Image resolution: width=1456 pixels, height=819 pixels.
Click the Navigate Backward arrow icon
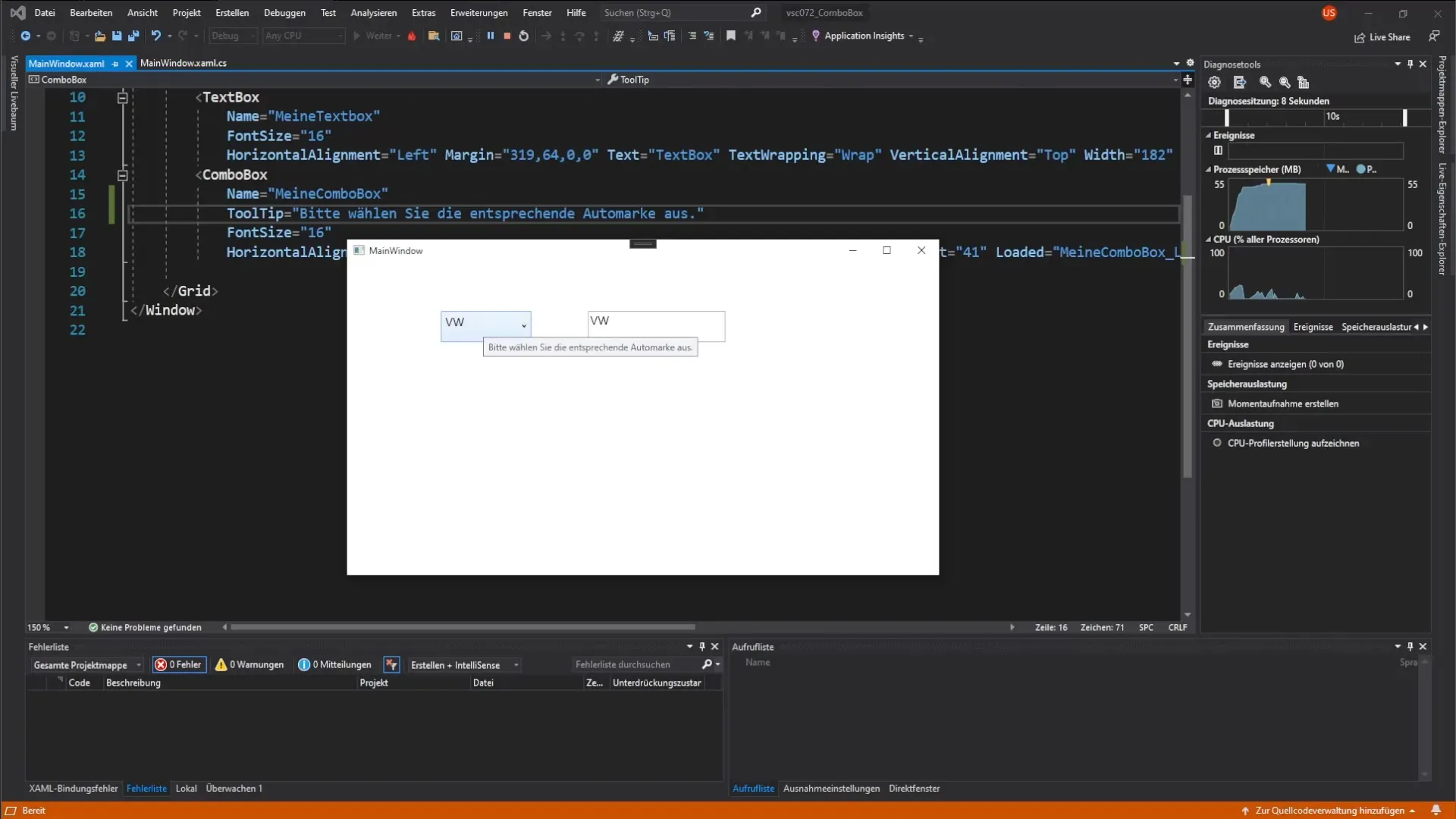pos(25,36)
